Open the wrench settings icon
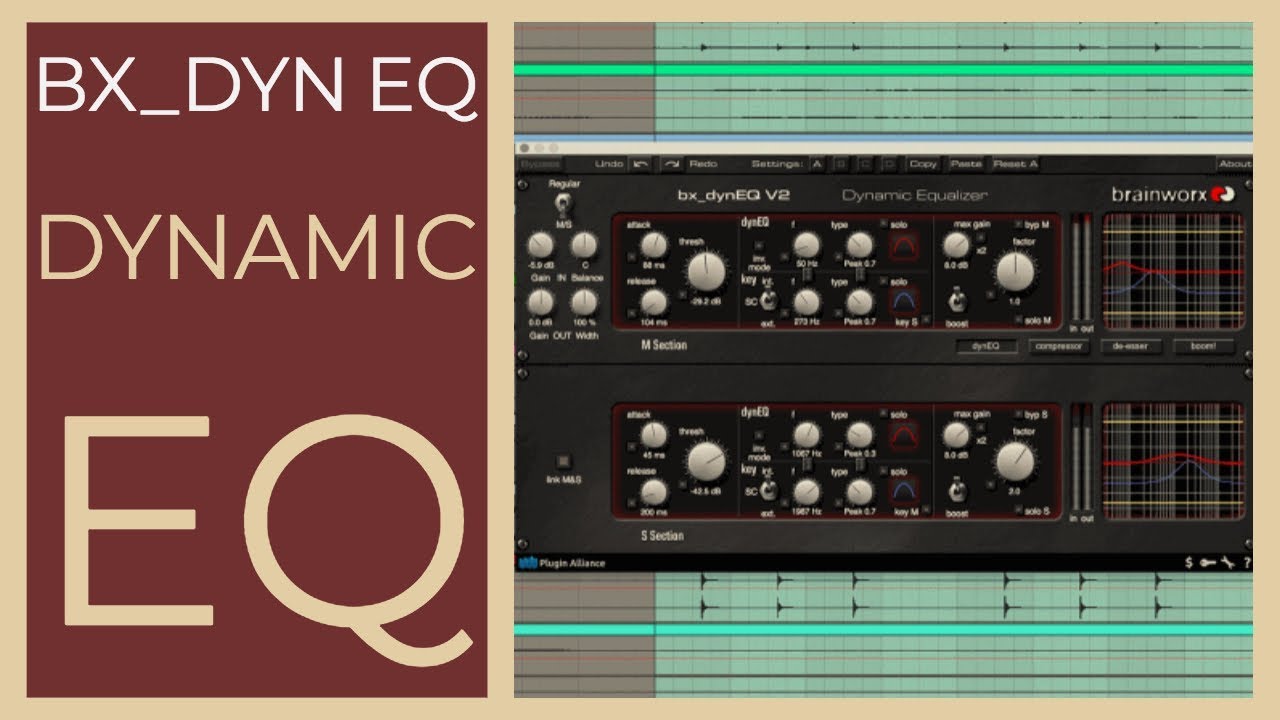Viewport: 1280px width, 720px height. pos(1227,563)
